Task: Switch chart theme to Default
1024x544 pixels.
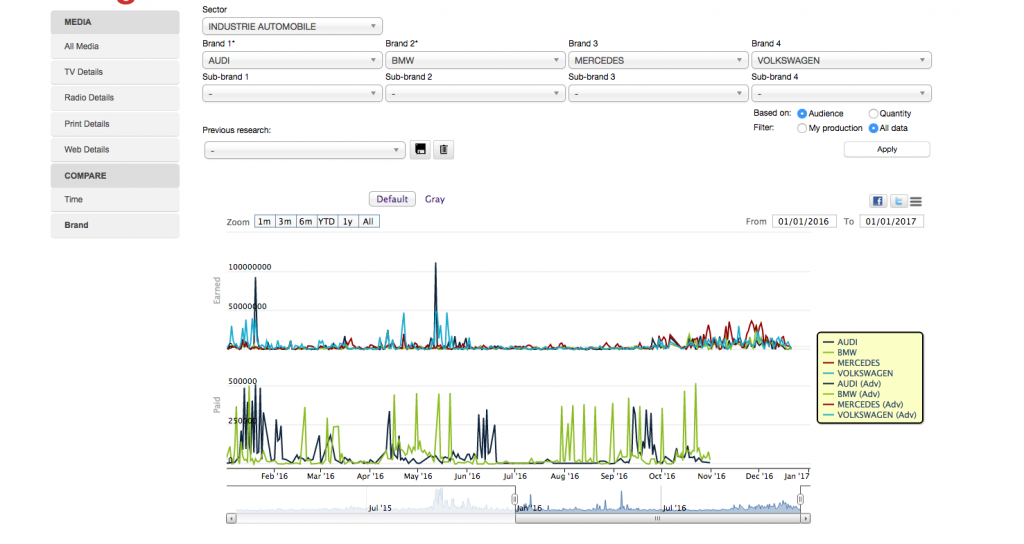Action: coord(392,199)
